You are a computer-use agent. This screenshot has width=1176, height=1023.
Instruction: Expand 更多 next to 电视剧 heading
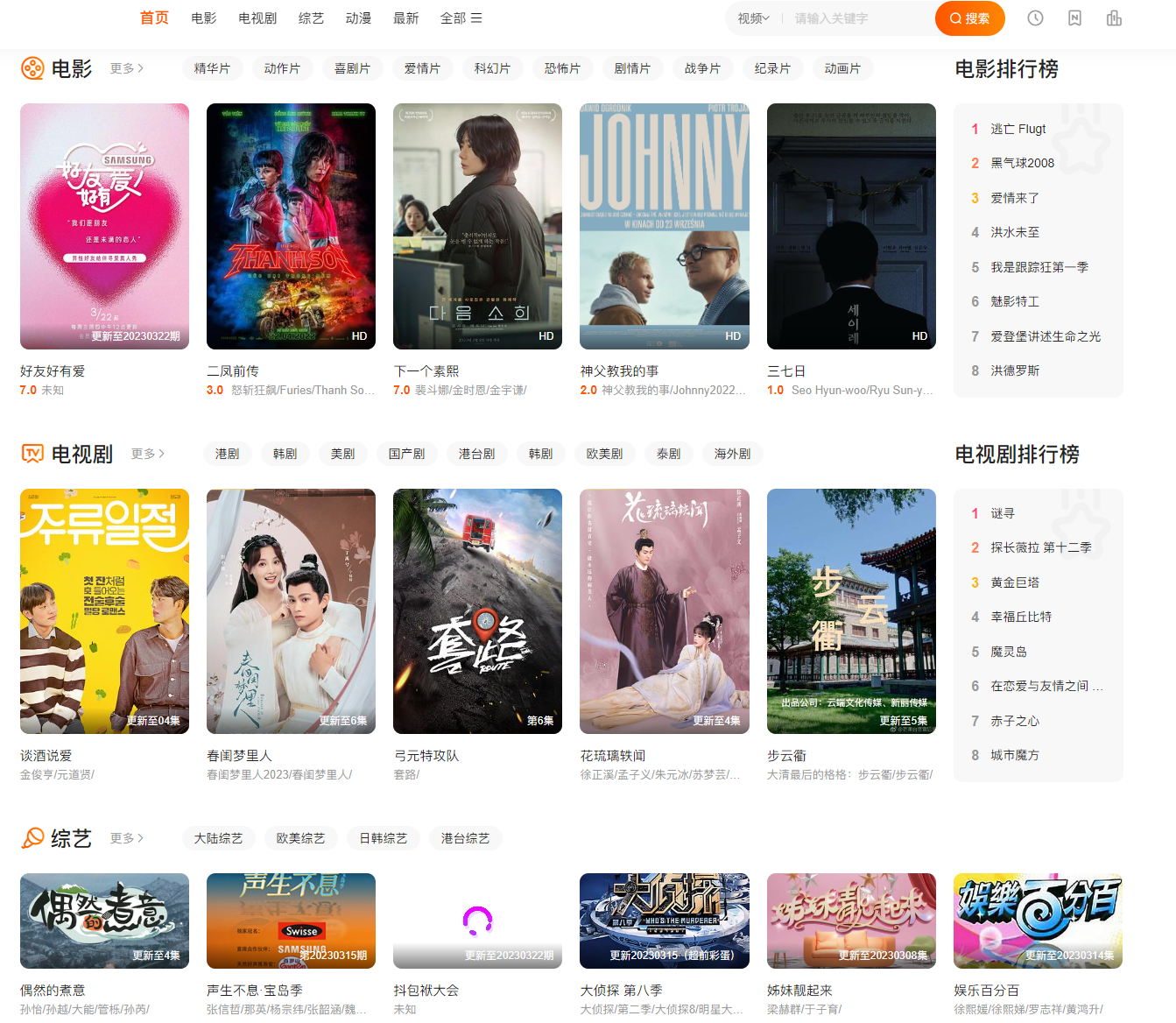click(x=148, y=454)
